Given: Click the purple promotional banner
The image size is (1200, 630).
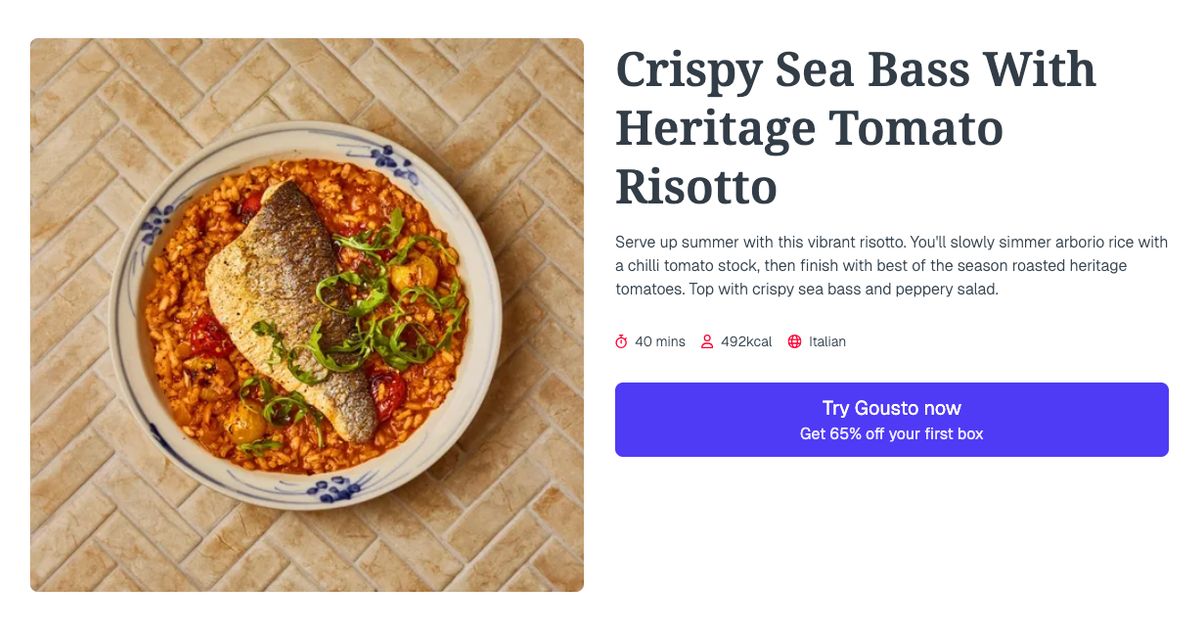Looking at the screenshot, I should [x=891, y=419].
